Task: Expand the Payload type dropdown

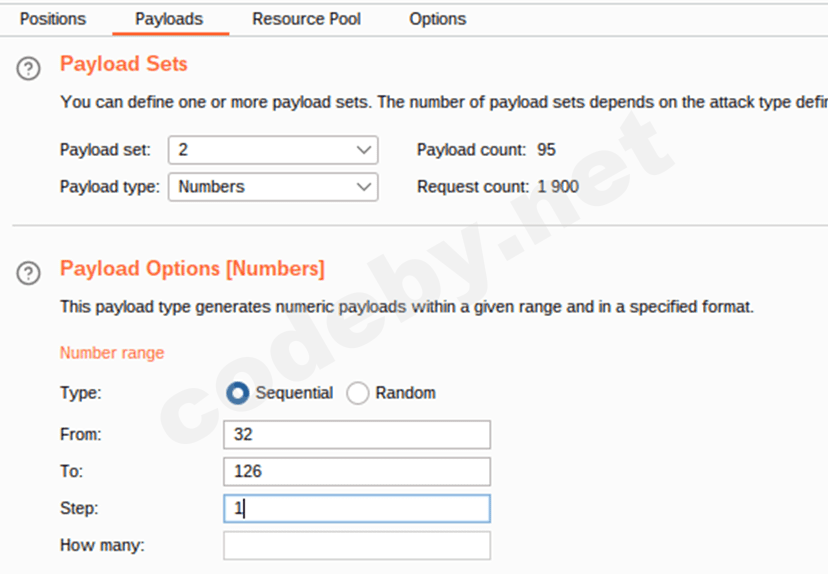Action: click(x=272, y=186)
